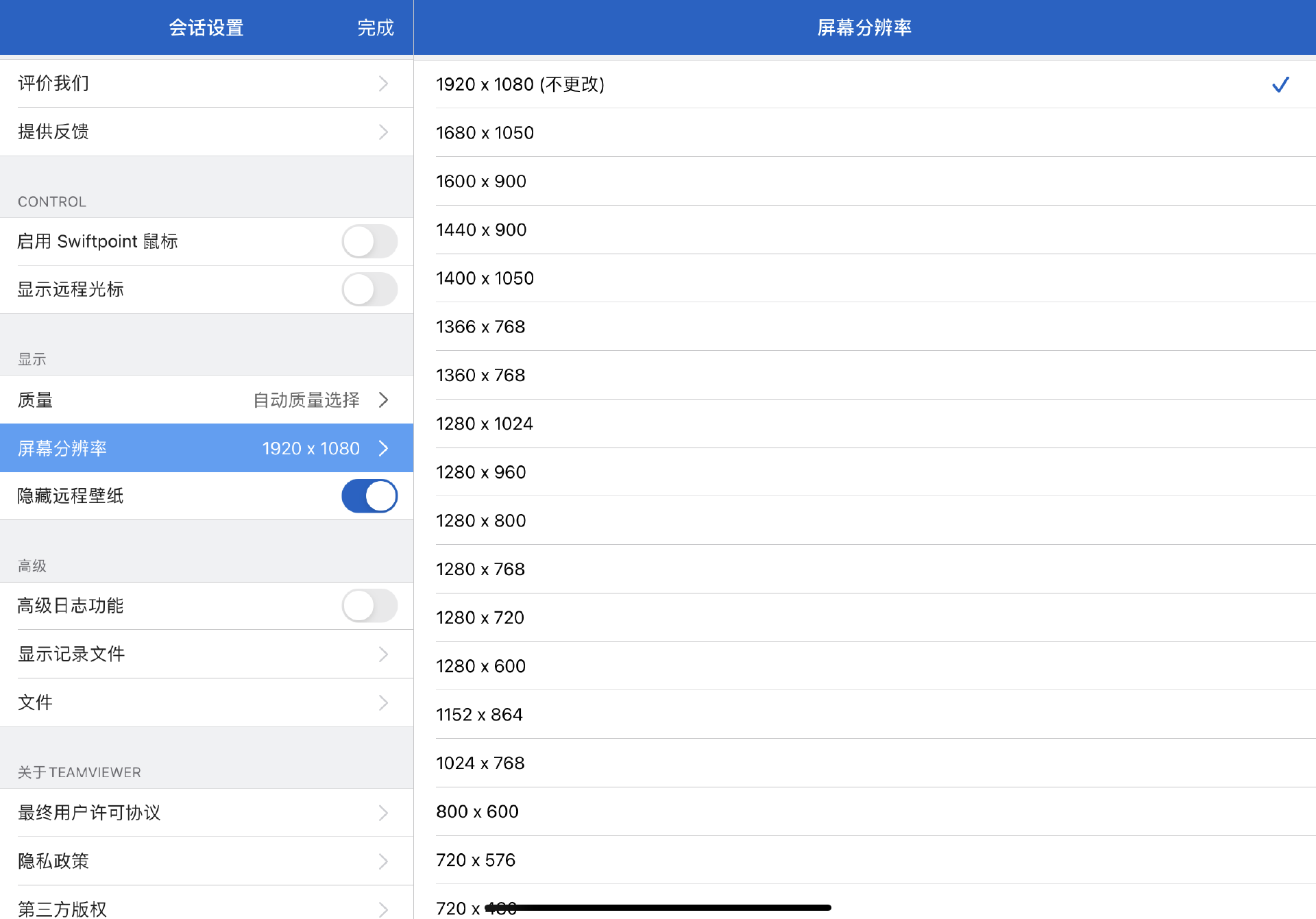Pick the 1024 x 768 resolution
The image size is (1316, 919).
480,763
